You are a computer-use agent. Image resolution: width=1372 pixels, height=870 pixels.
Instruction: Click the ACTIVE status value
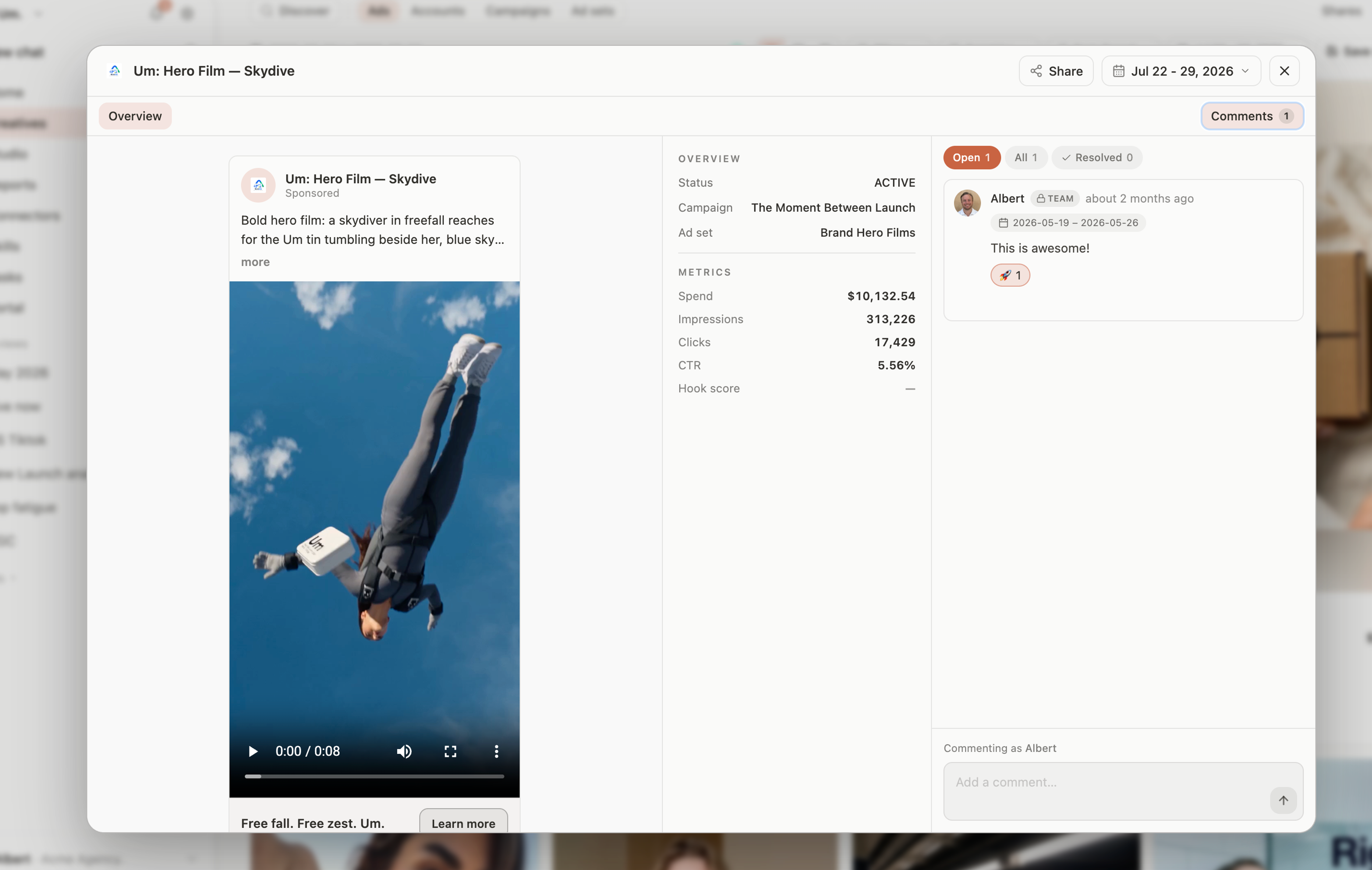tap(895, 182)
